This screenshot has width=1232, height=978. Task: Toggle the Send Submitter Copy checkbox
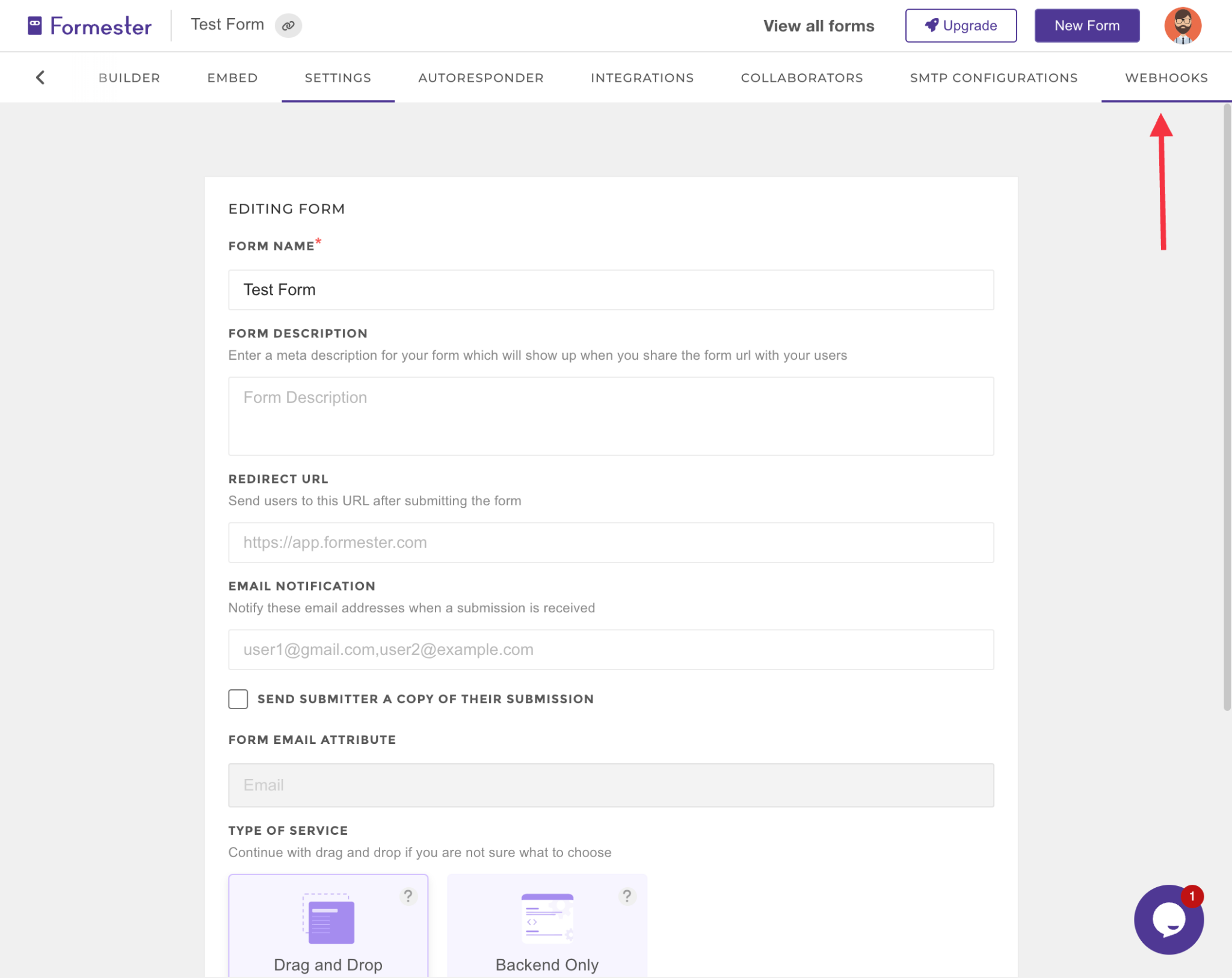pyautogui.click(x=238, y=699)
